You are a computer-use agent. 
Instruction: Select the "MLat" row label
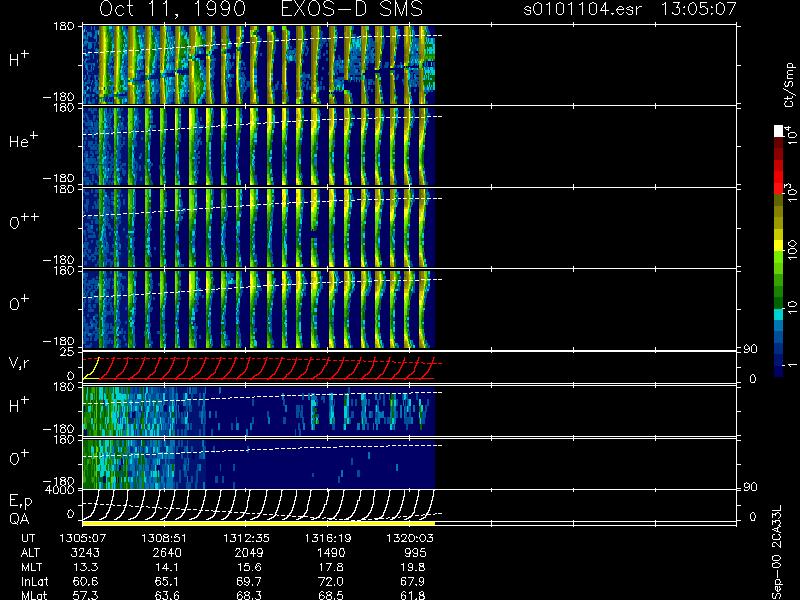click(x=34, y=595)
